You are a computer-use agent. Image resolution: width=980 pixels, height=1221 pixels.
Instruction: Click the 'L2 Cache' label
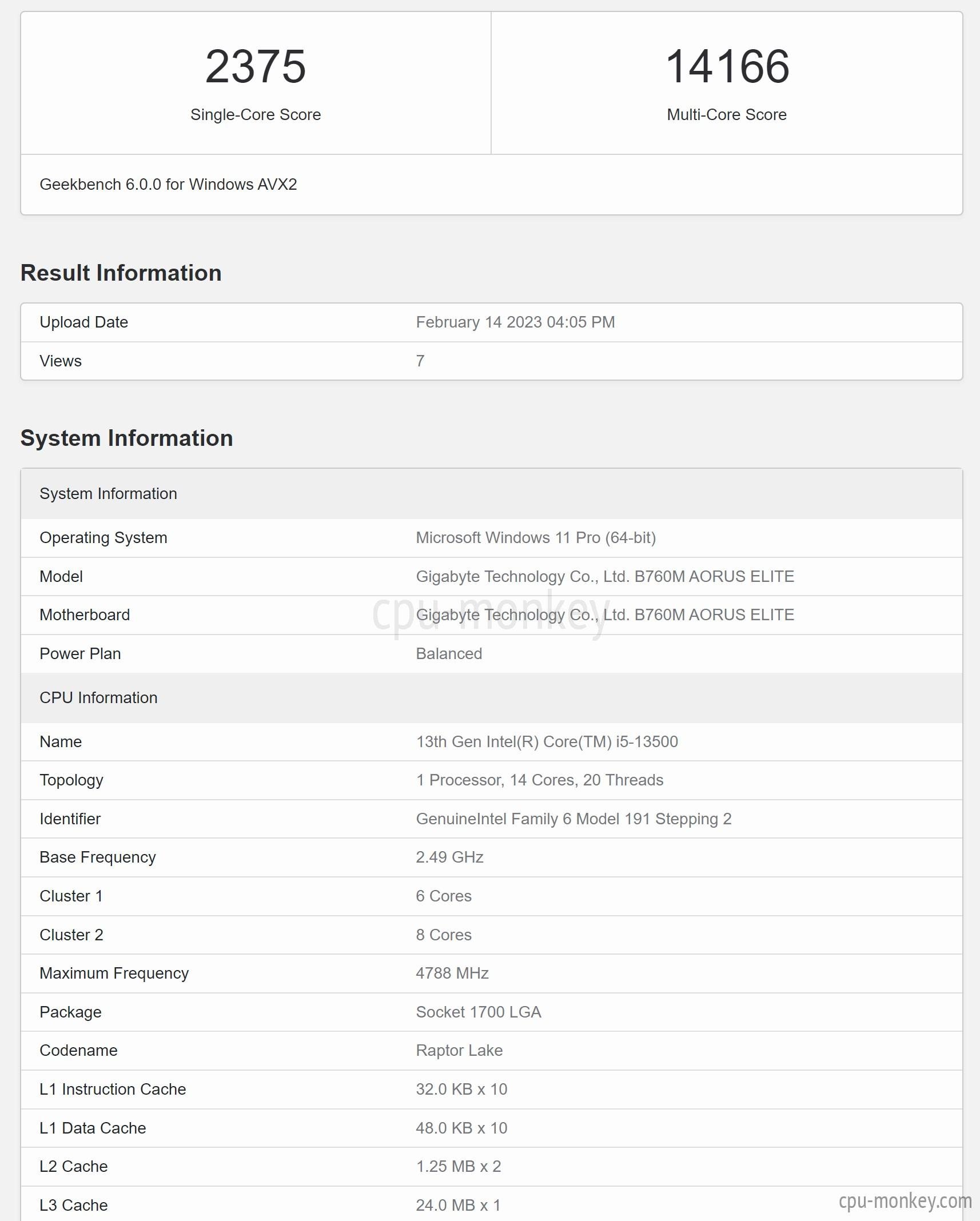point(74,1166)
